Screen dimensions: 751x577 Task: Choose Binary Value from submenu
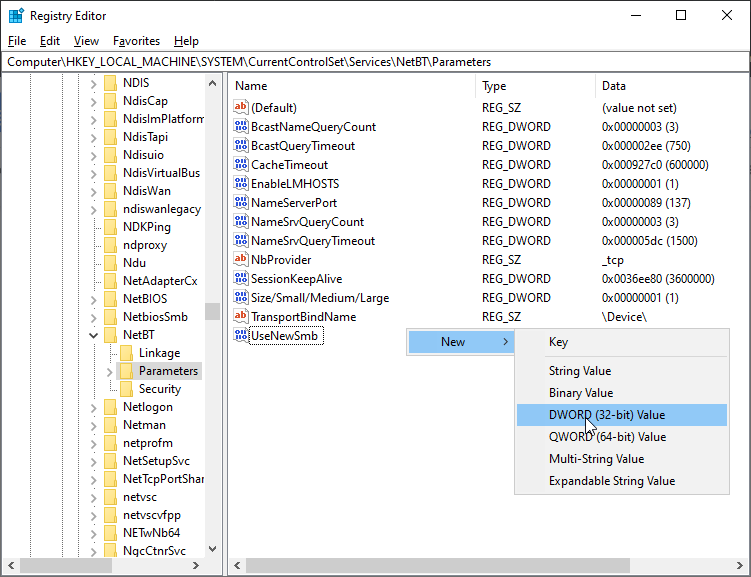coord(622,393)
